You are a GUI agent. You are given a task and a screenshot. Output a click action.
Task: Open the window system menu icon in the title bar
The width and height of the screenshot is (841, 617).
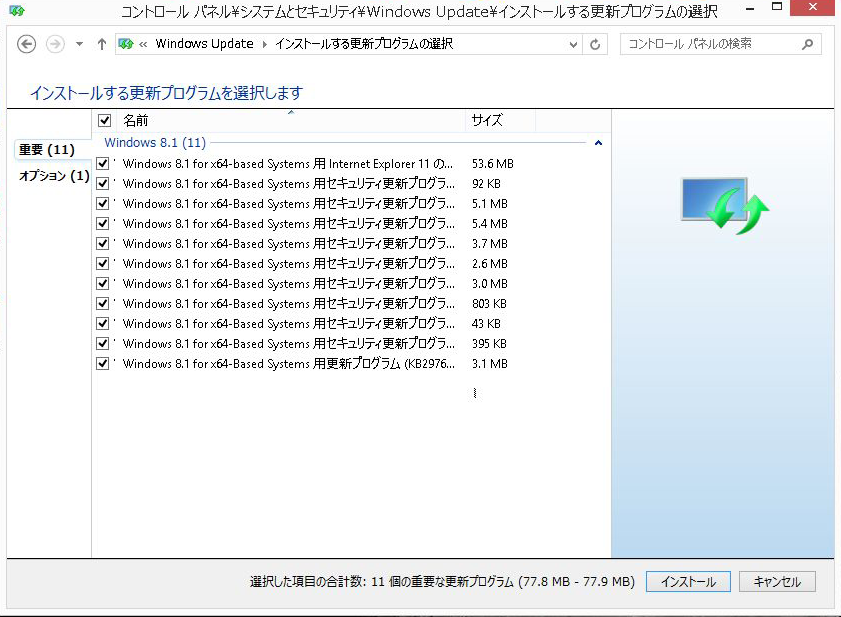click(x=17, y=10)
